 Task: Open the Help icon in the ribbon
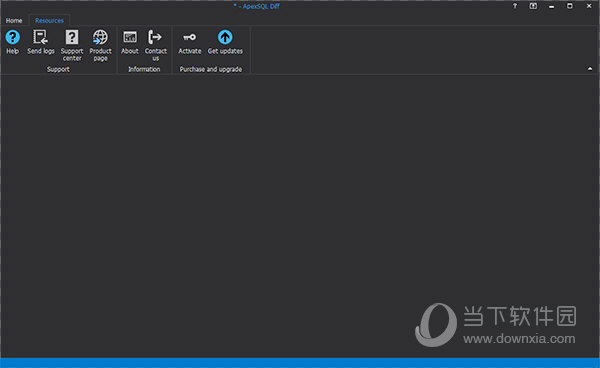pyautogui.click(x=12, y=37)
